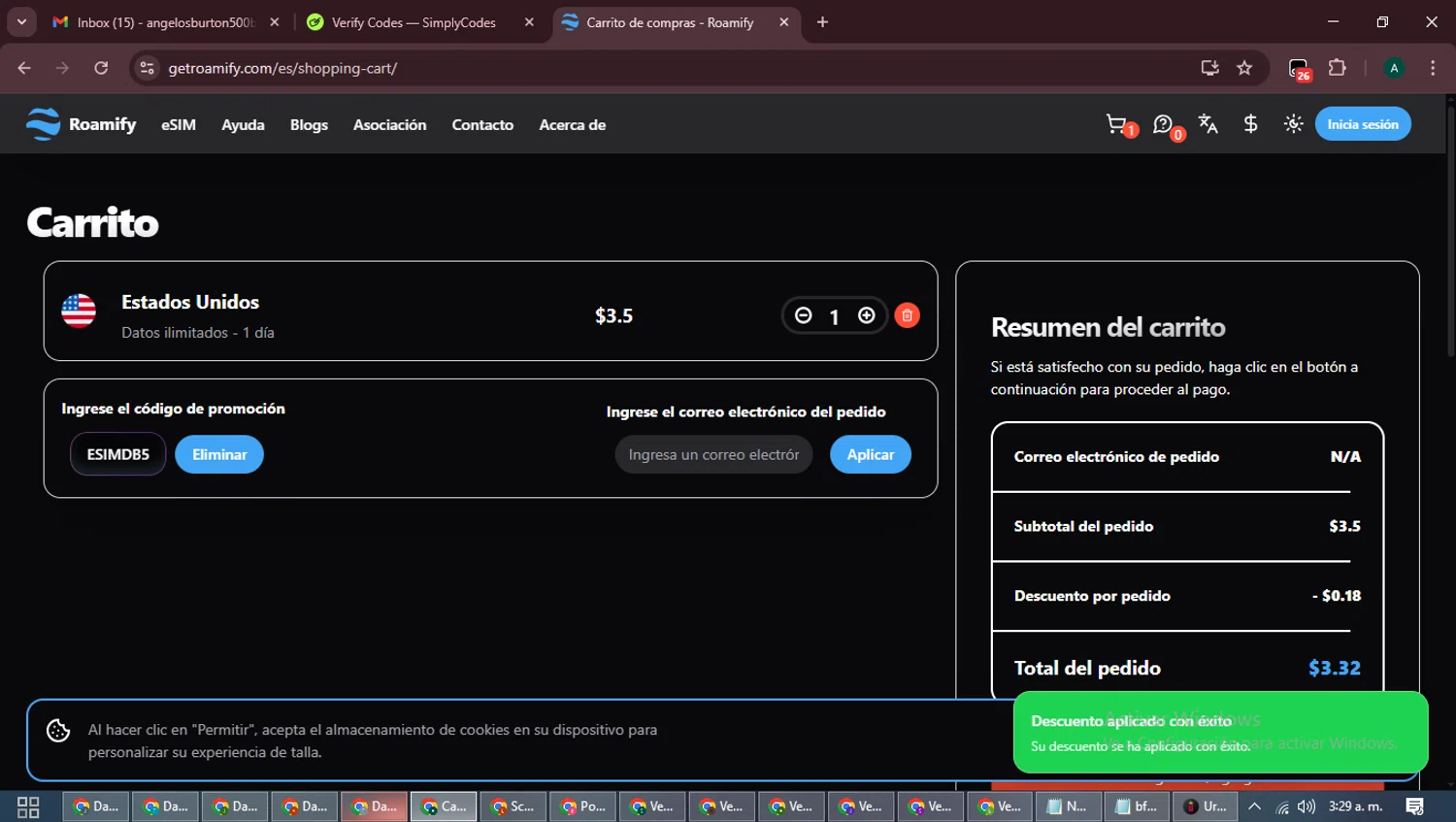The height and width of the screenshot is (822, 1456).
Task: Click the $3.32 order total value
Action: tap(1335, 668)
